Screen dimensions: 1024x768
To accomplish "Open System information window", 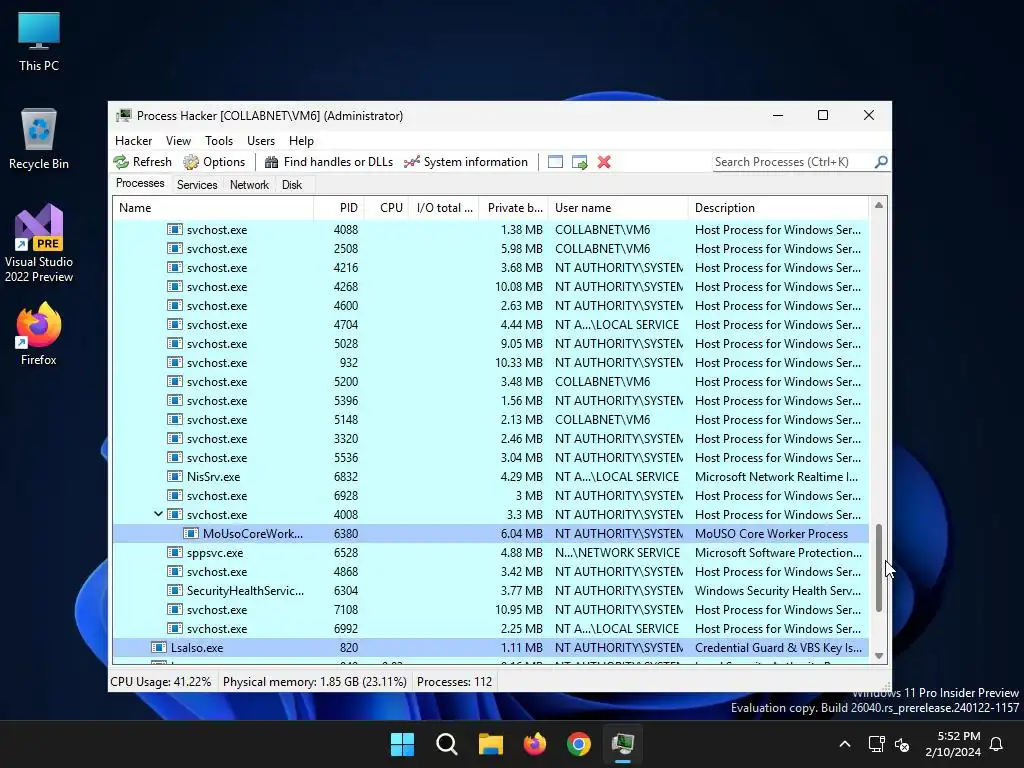I will (x=466, y=162).
